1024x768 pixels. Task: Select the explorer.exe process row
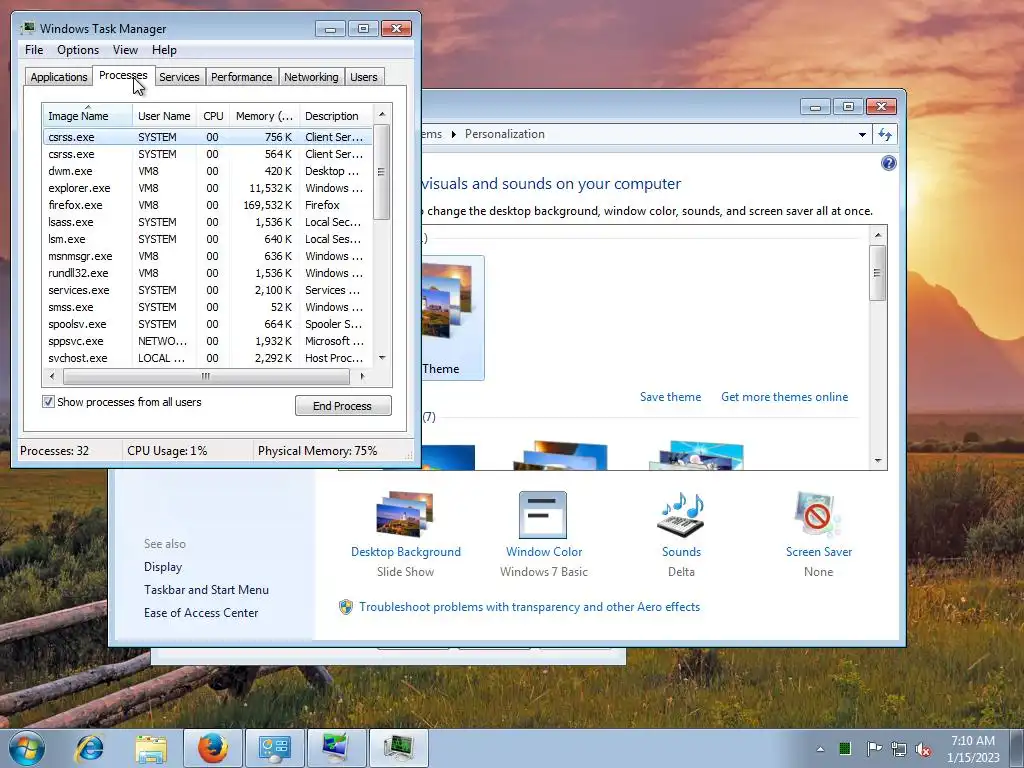click(207, 188)
